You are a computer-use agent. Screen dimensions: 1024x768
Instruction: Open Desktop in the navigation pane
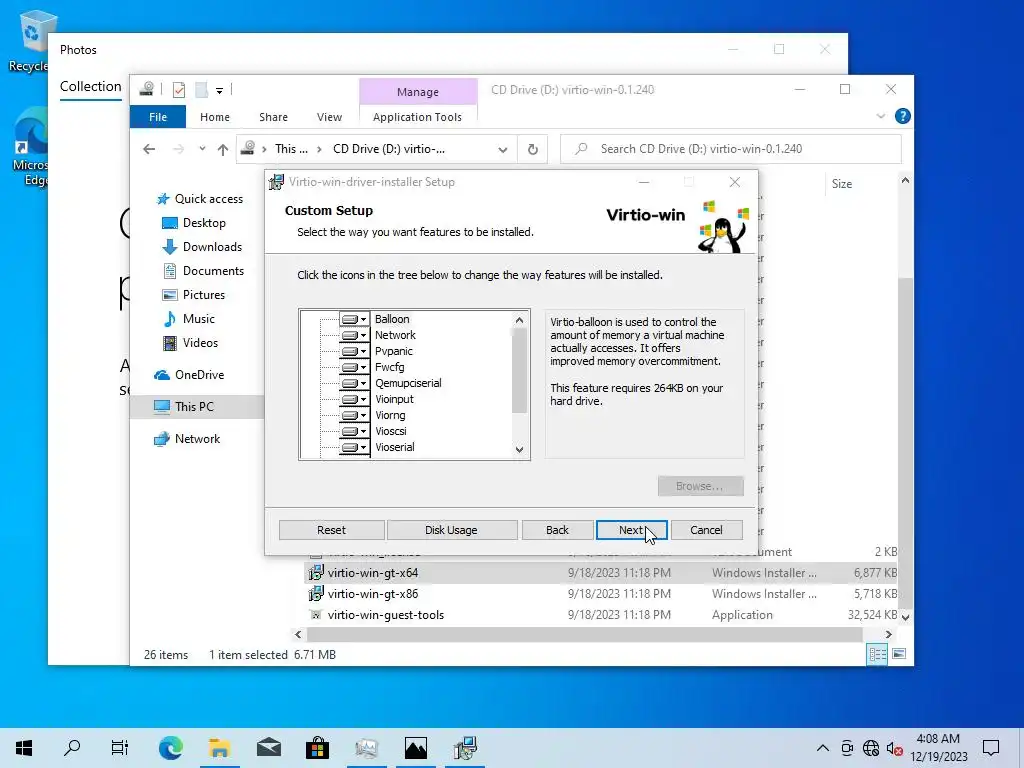tap(193, 223)
